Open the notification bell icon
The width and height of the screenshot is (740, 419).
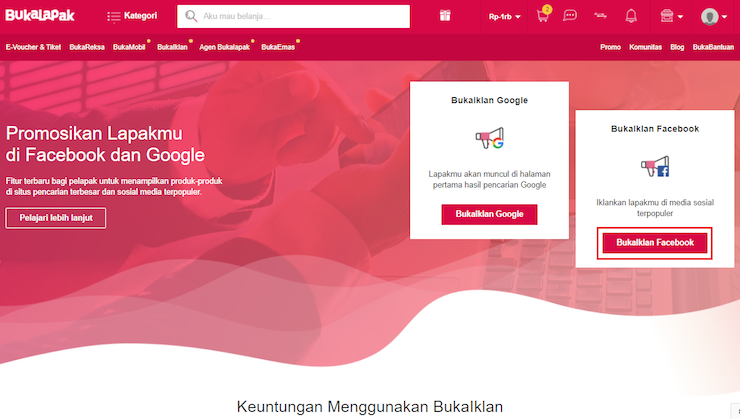coord(631,16)
